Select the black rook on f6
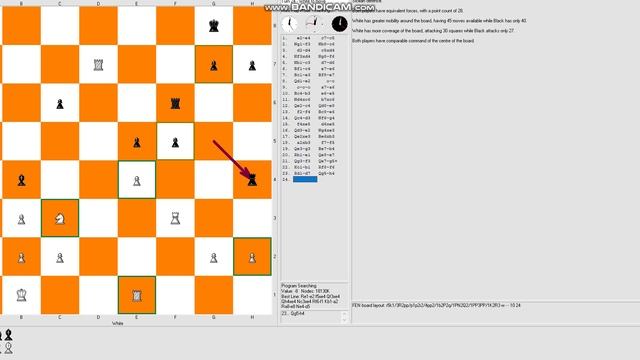This screenshot has height=360, width=640. pyautogui.click(x=175, y=104)
